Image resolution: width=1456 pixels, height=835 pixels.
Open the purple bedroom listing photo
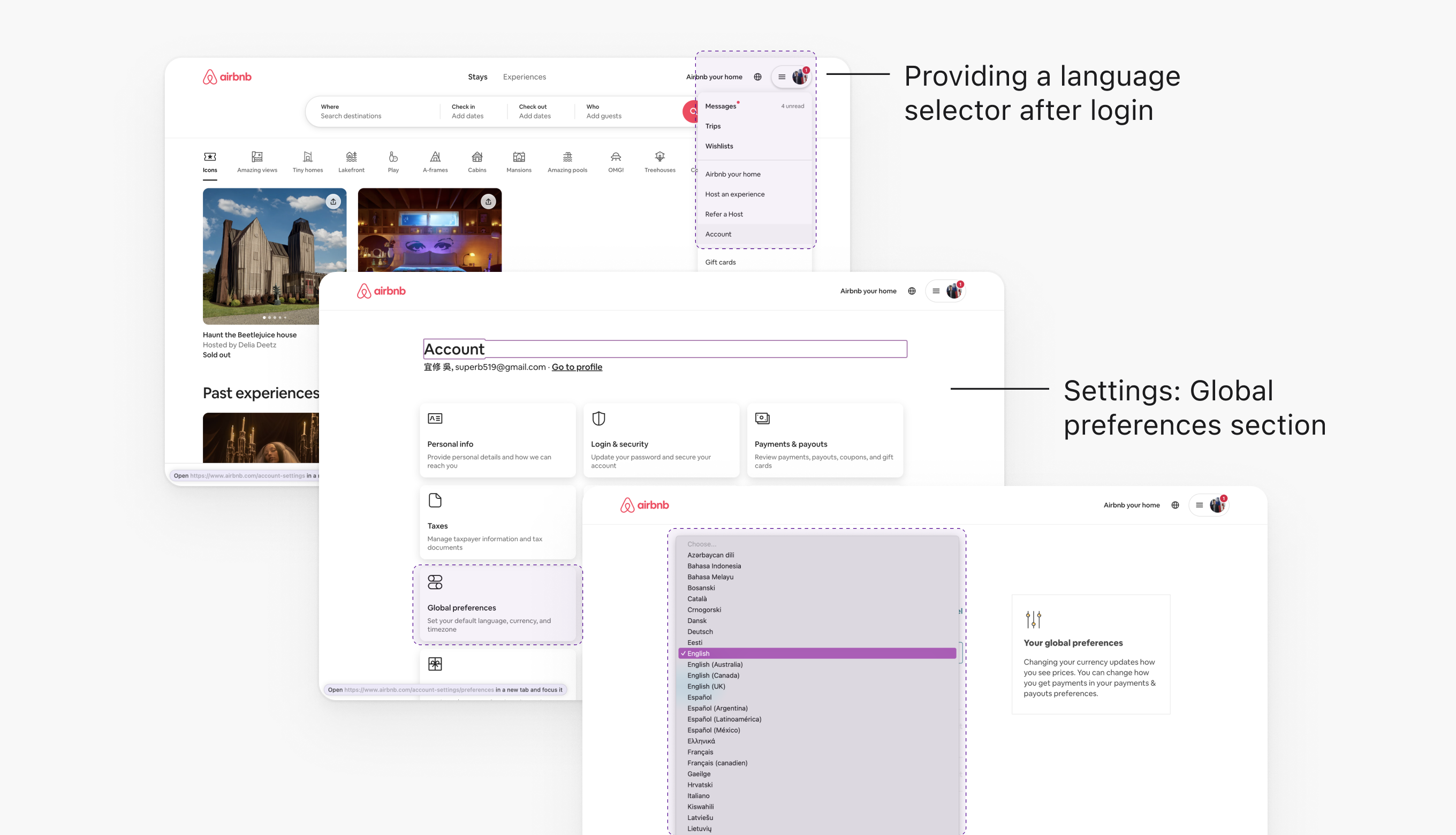point(429,230)
